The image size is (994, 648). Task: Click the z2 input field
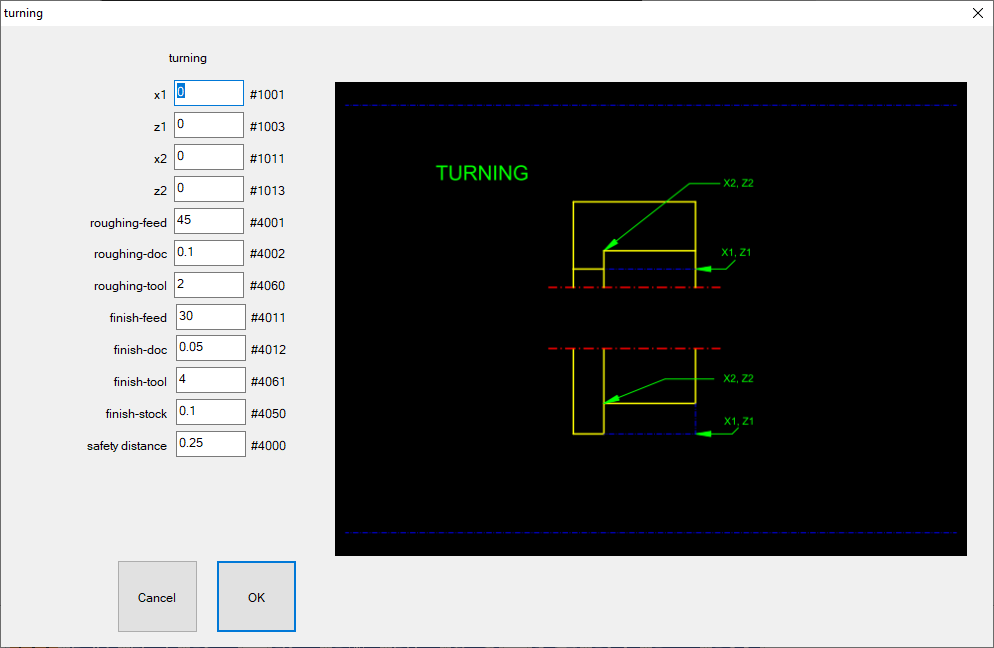tap(209, 189)
